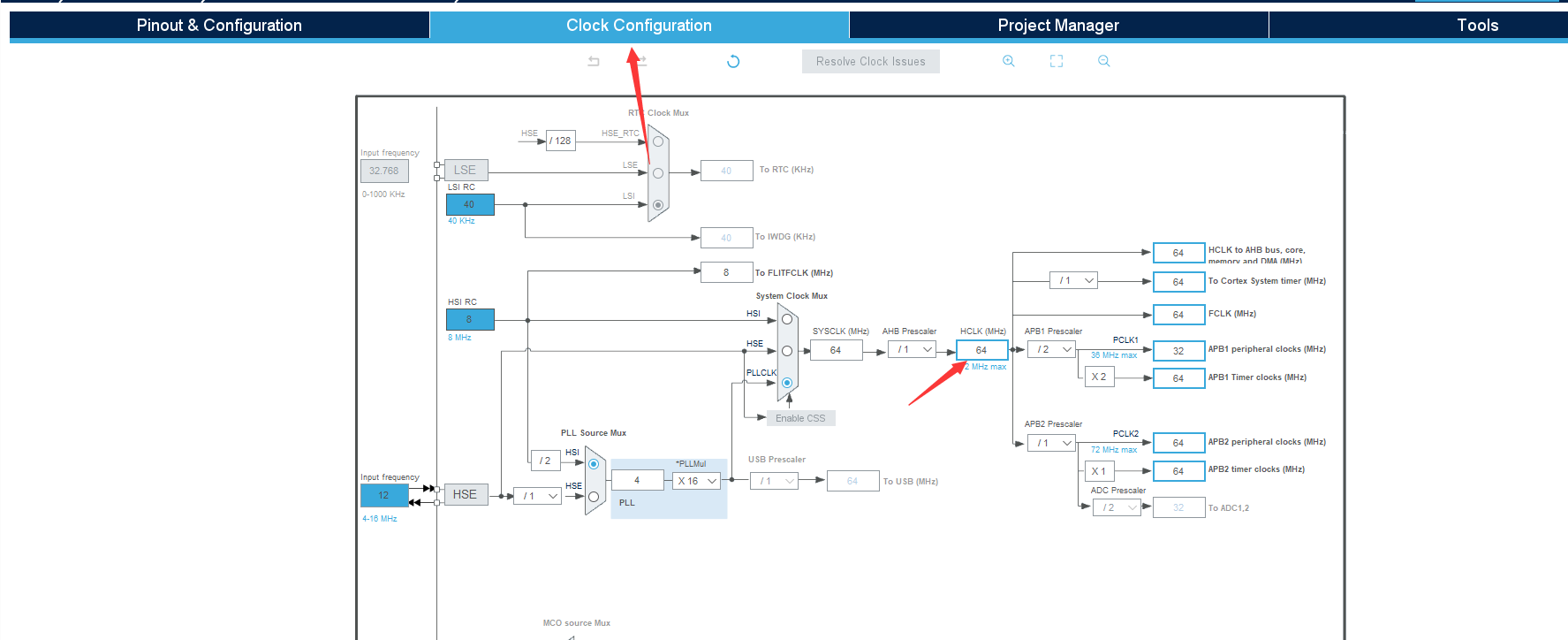Click the redo arrow icon in the toolbar

[x=642, y=61]
